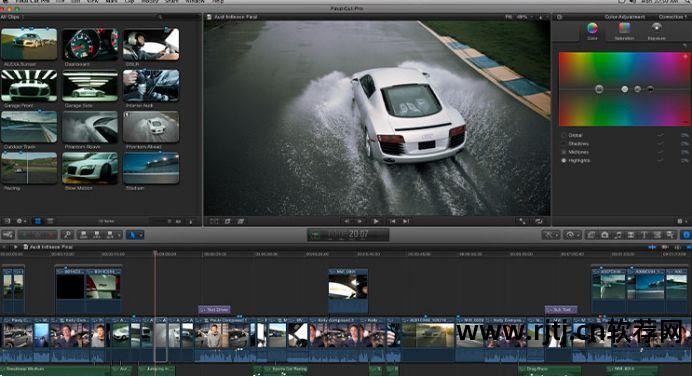Viewport: 692px width, 377px height.
Task: Open the tool selector dropdown arrow
Action: [x=140, y=235]
